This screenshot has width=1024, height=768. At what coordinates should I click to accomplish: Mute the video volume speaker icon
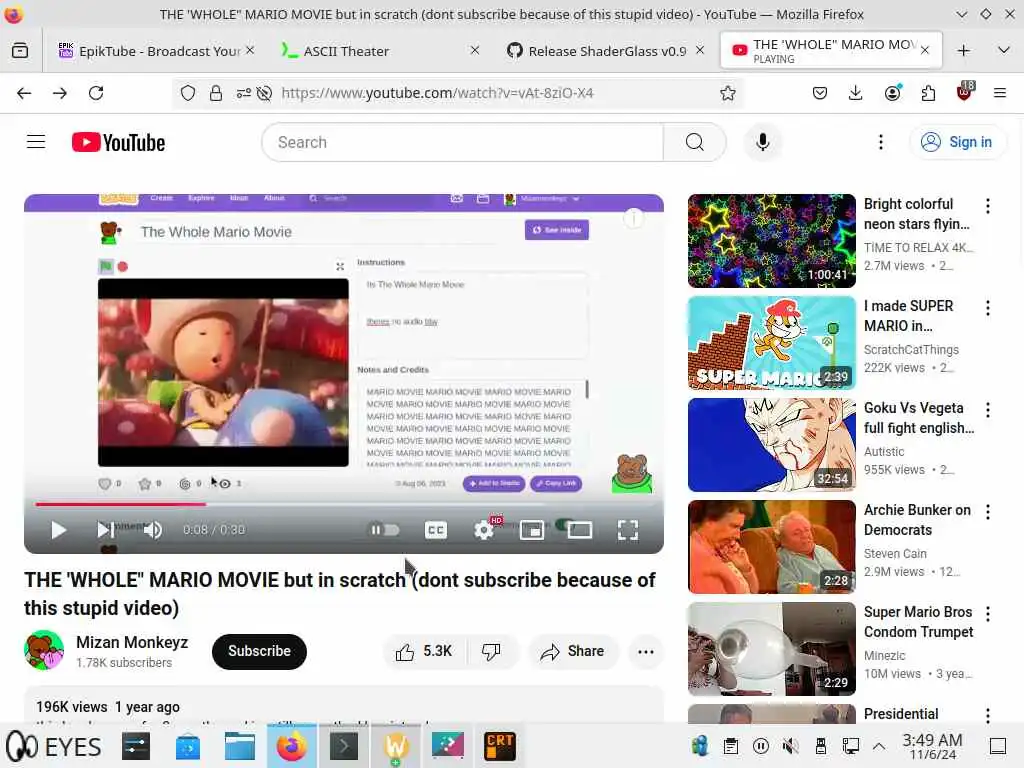point(153,530)
